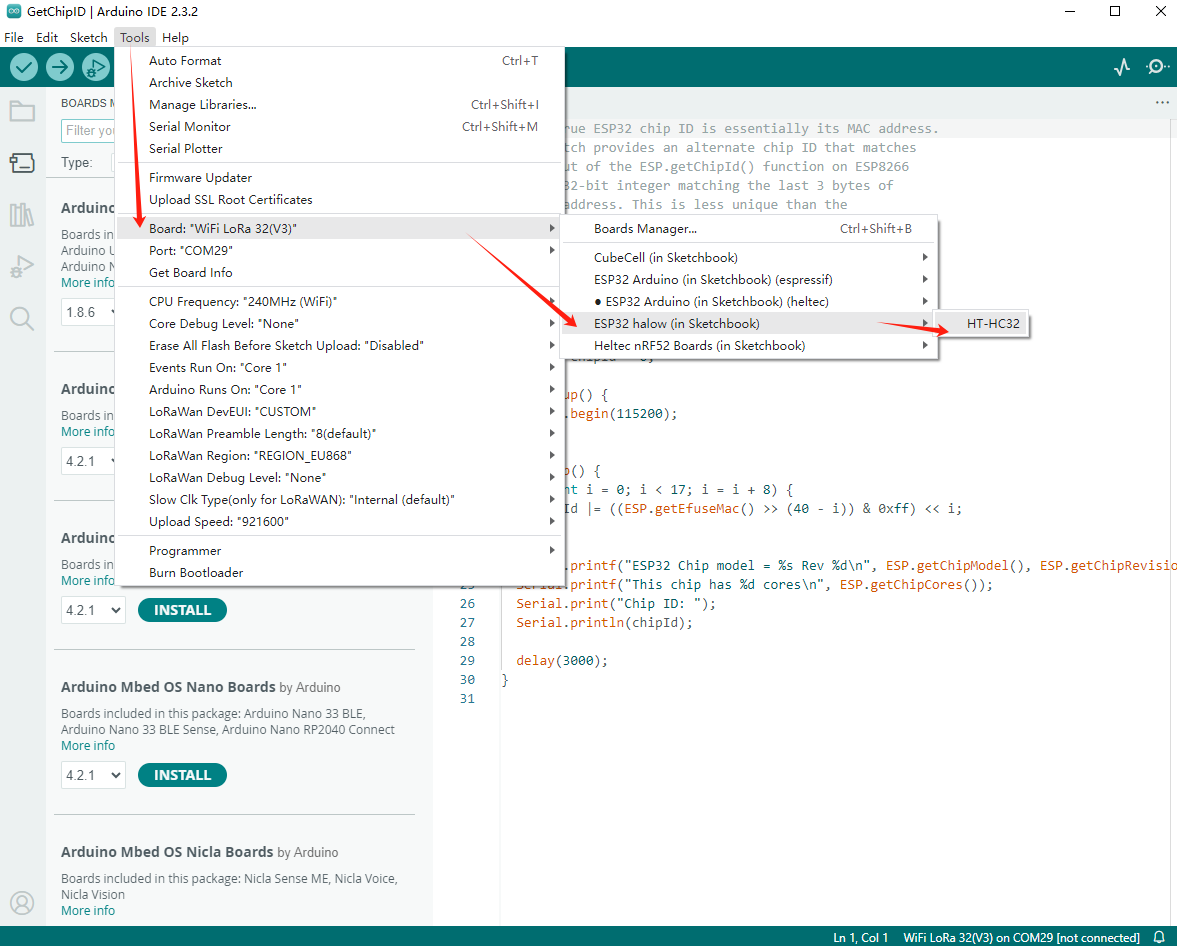Open the Library Manager books sidebar icon
This screenshot has height=946, width=1177.
22,214
